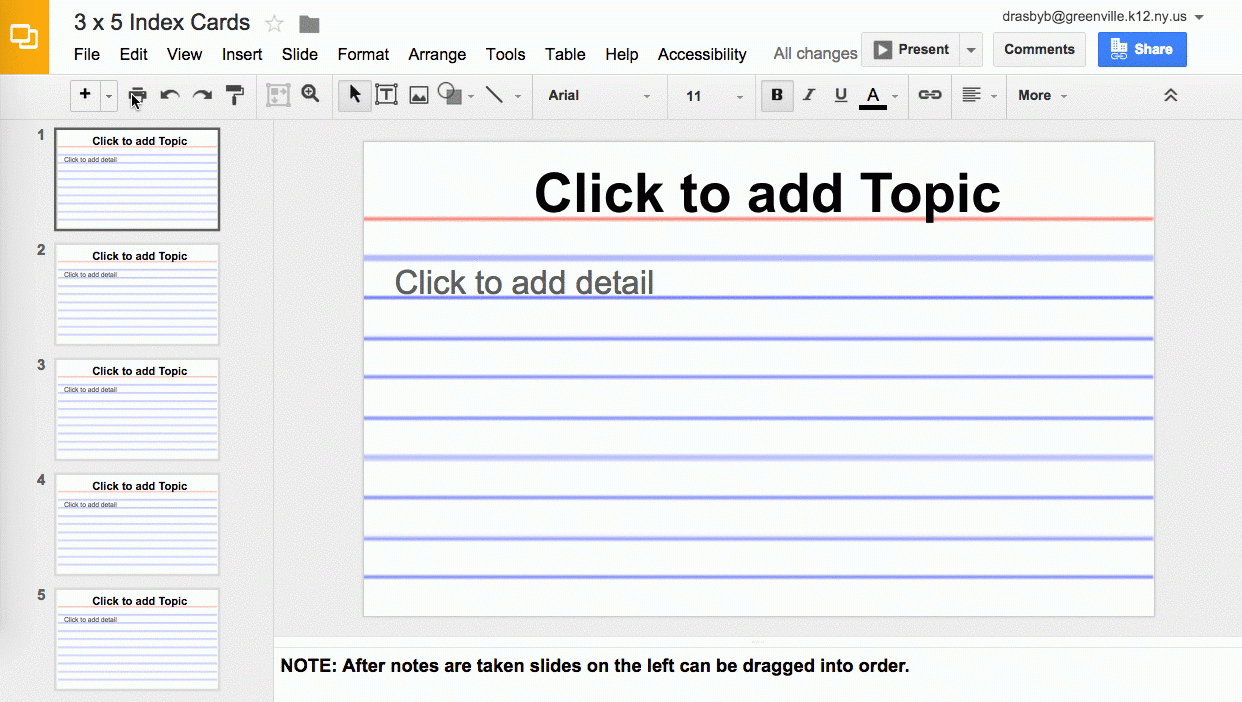Click the insert image icon

[419, 96]
